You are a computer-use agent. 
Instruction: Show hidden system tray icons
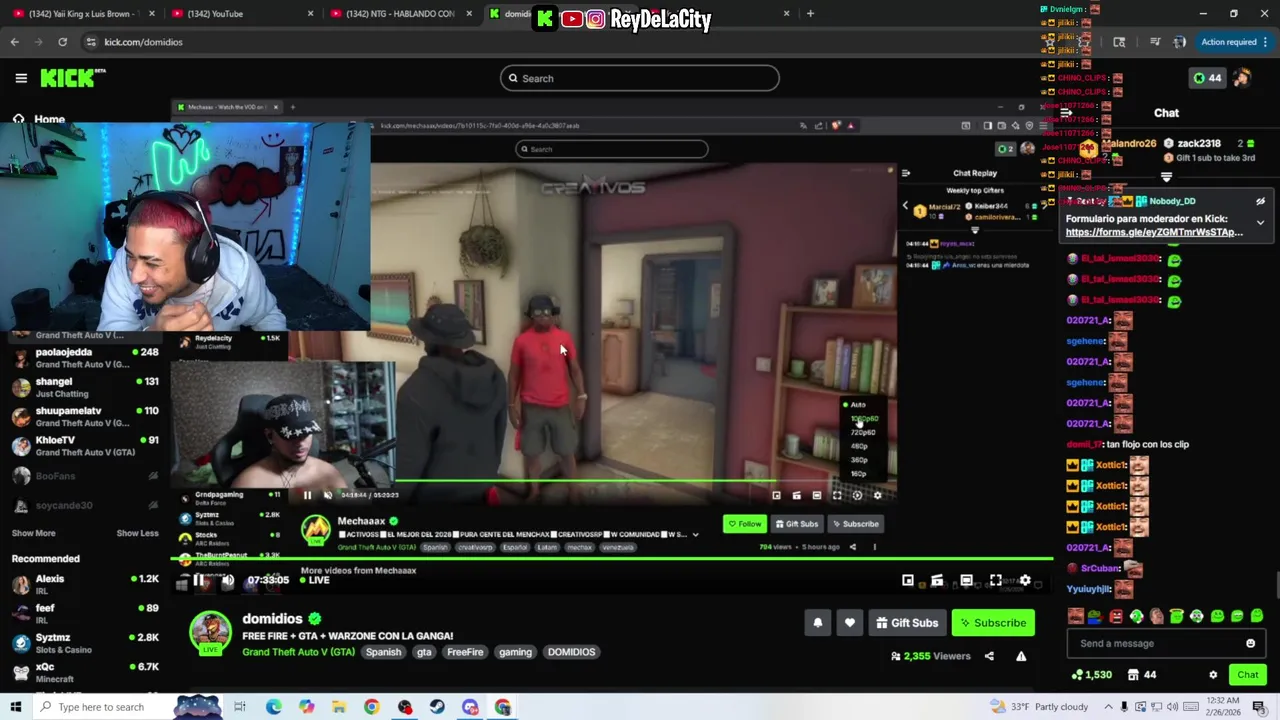tap(1108, 707)
